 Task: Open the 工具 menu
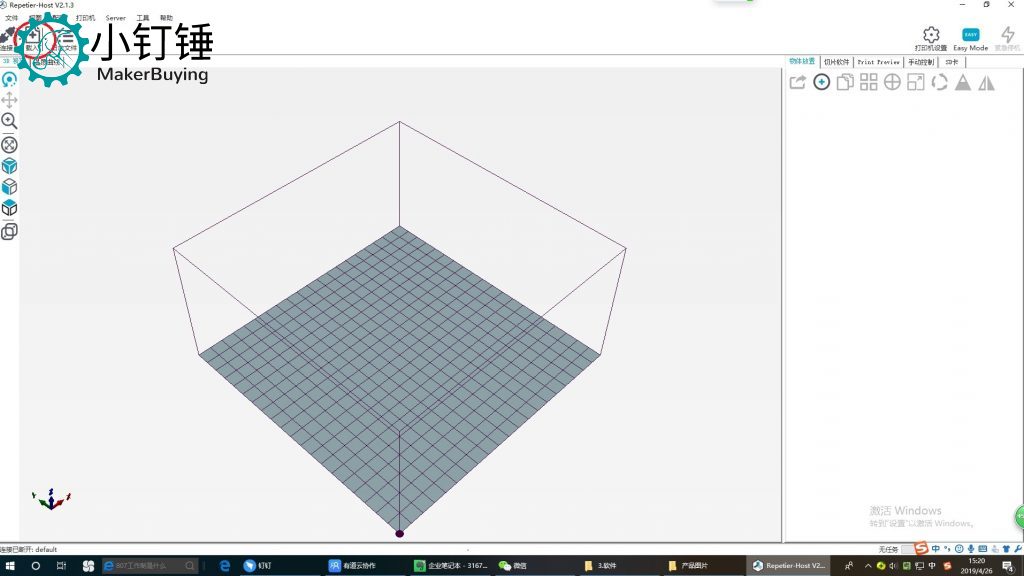[142, 18]
